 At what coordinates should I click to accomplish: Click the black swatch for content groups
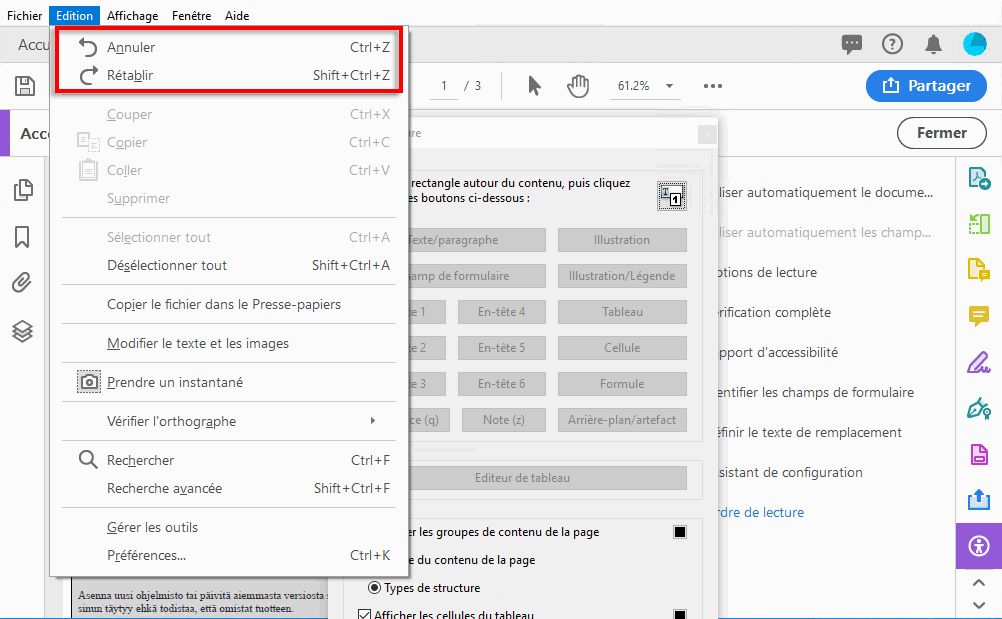(x=680, y=532)
